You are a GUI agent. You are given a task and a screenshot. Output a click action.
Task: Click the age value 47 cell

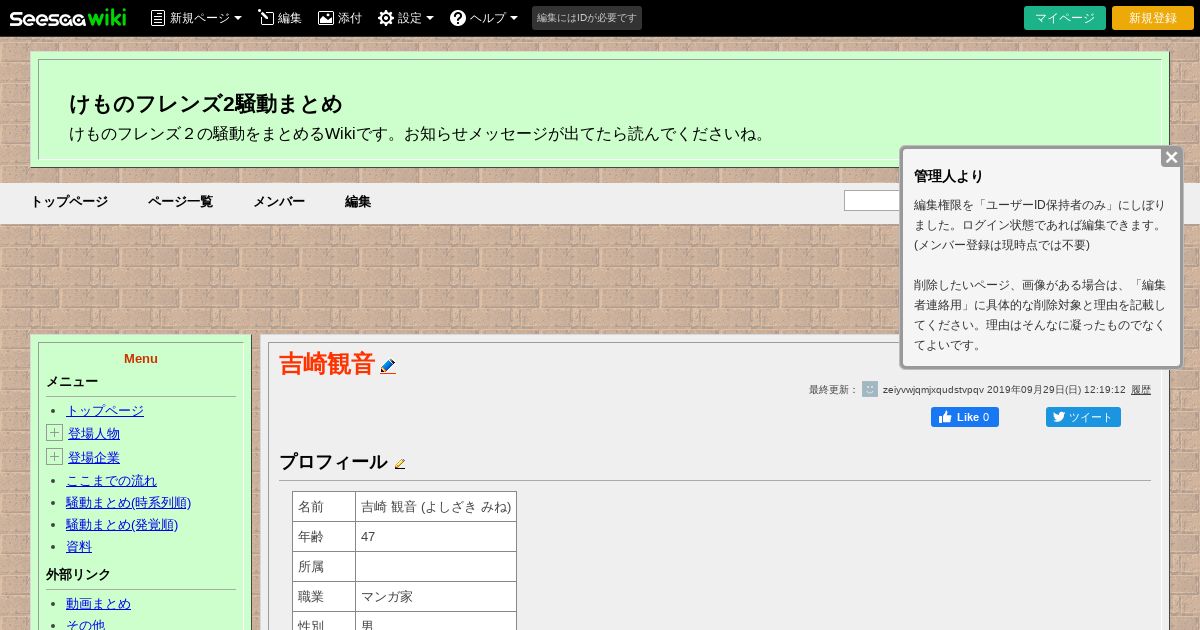436,537
